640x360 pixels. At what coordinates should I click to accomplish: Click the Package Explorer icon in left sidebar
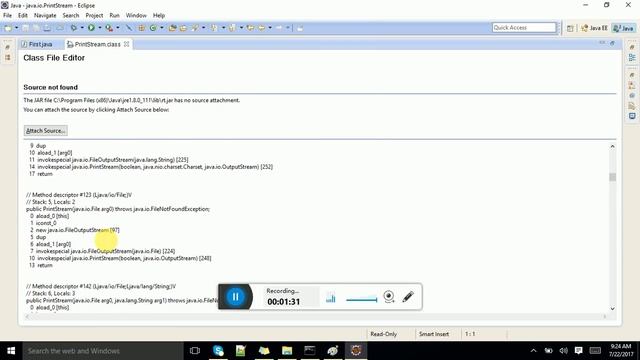(8, 58)
